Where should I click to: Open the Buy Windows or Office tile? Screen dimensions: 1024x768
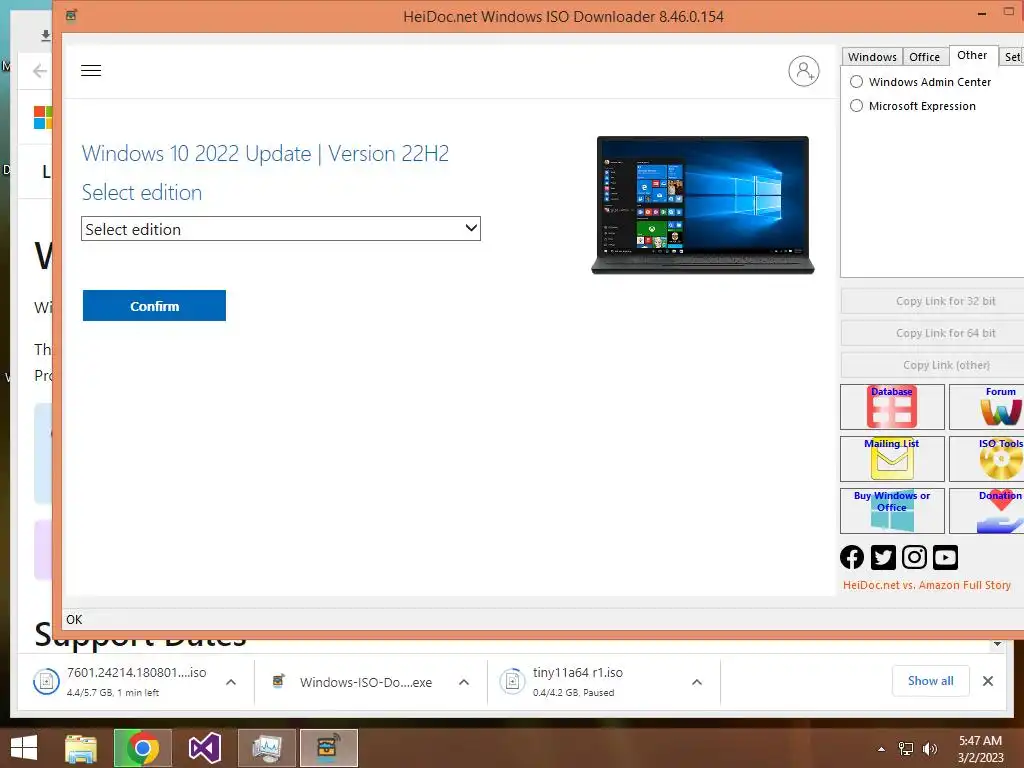click(x=892, y=511)
